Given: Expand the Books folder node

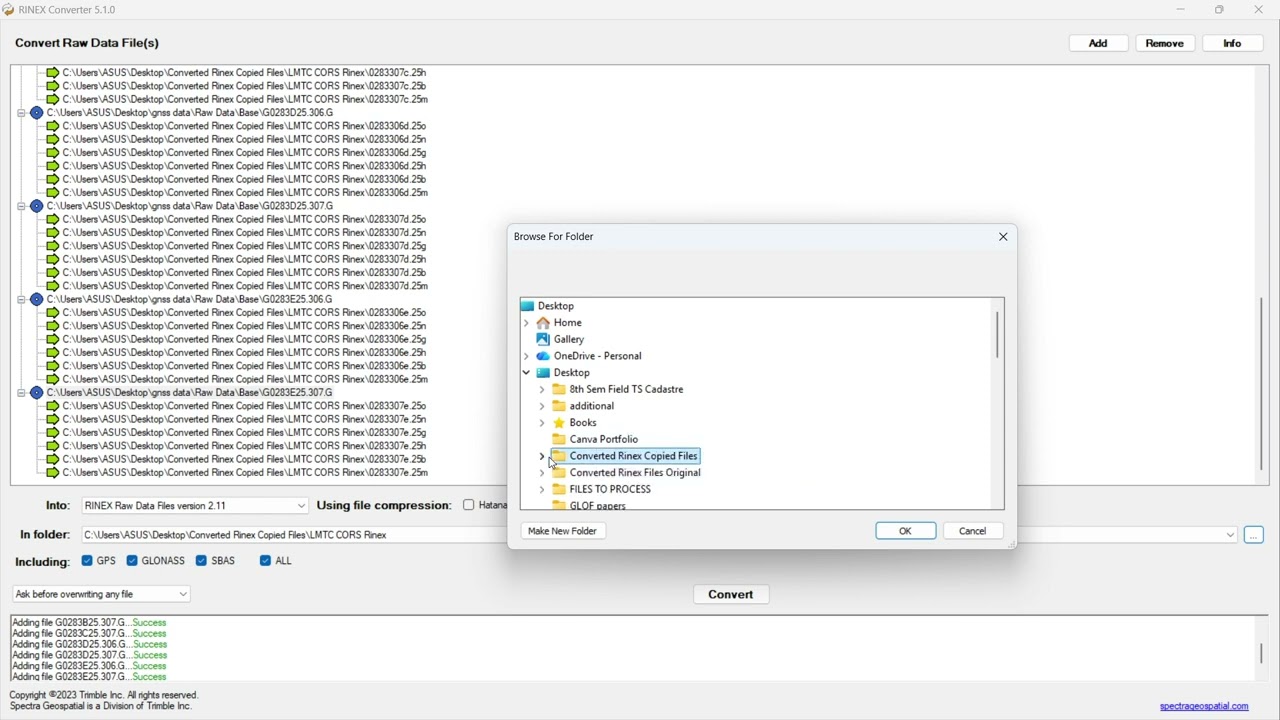Looking at the screenshot, I should click(542, 423).
